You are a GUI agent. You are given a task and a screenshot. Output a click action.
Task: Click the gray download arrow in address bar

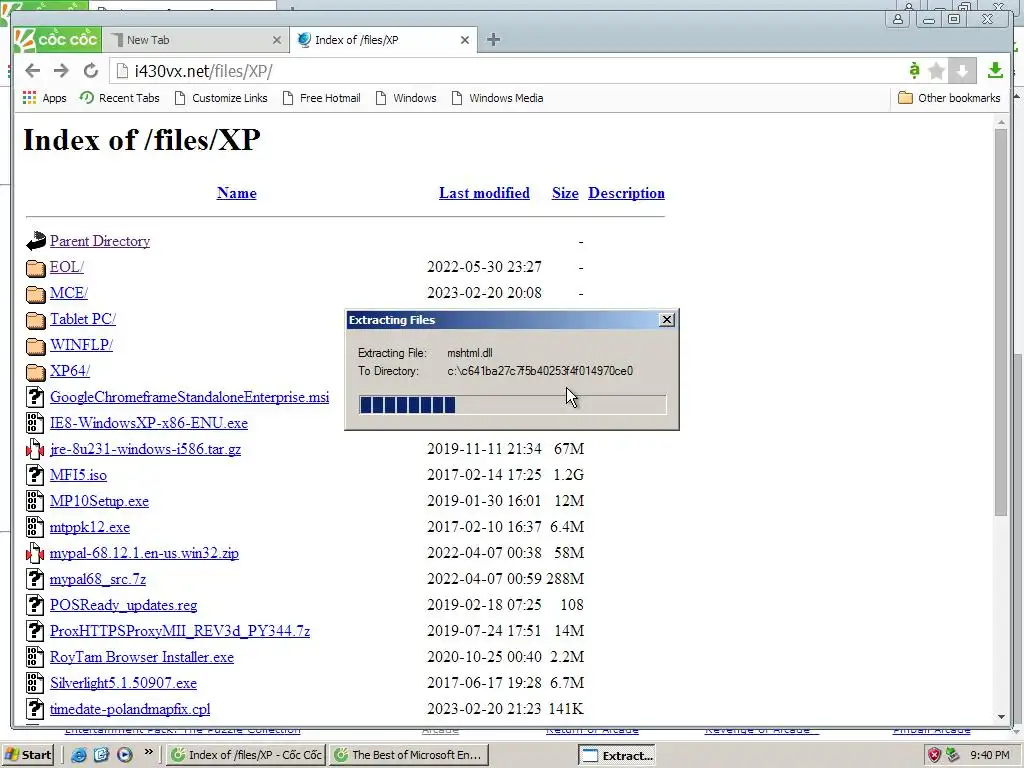962,71
